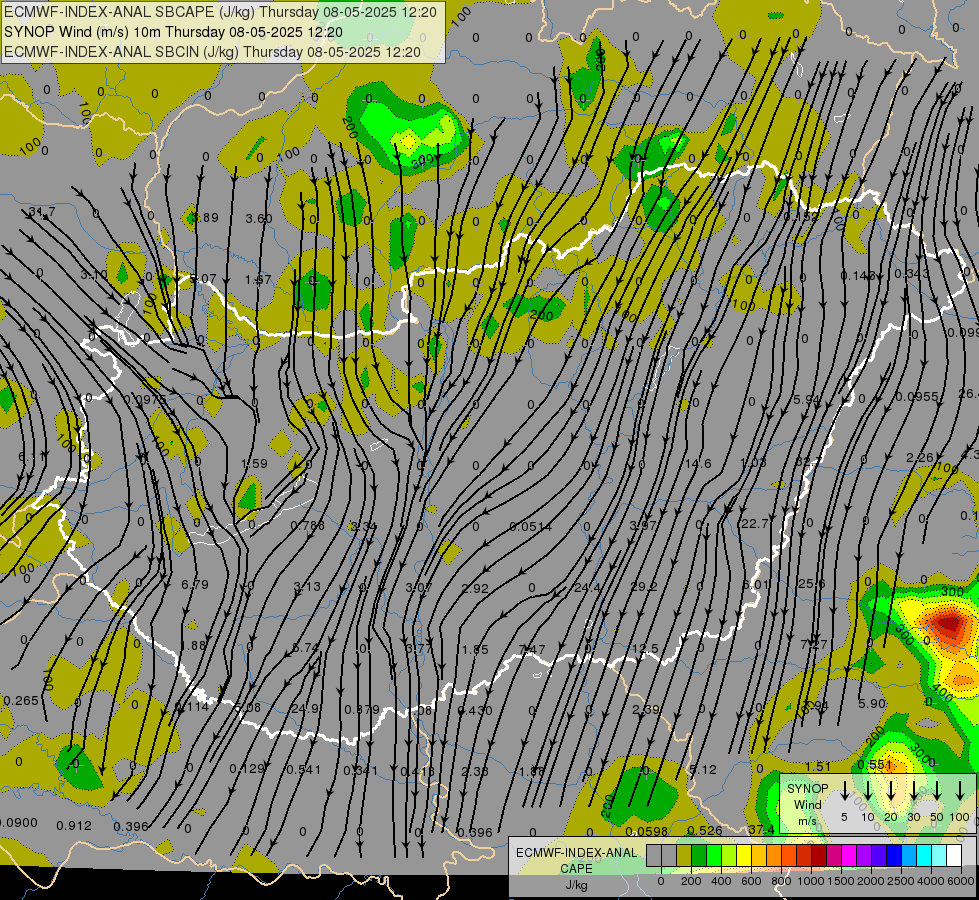
Task: Click the 34.7 value on the map
Action: (x=42, y=212)
